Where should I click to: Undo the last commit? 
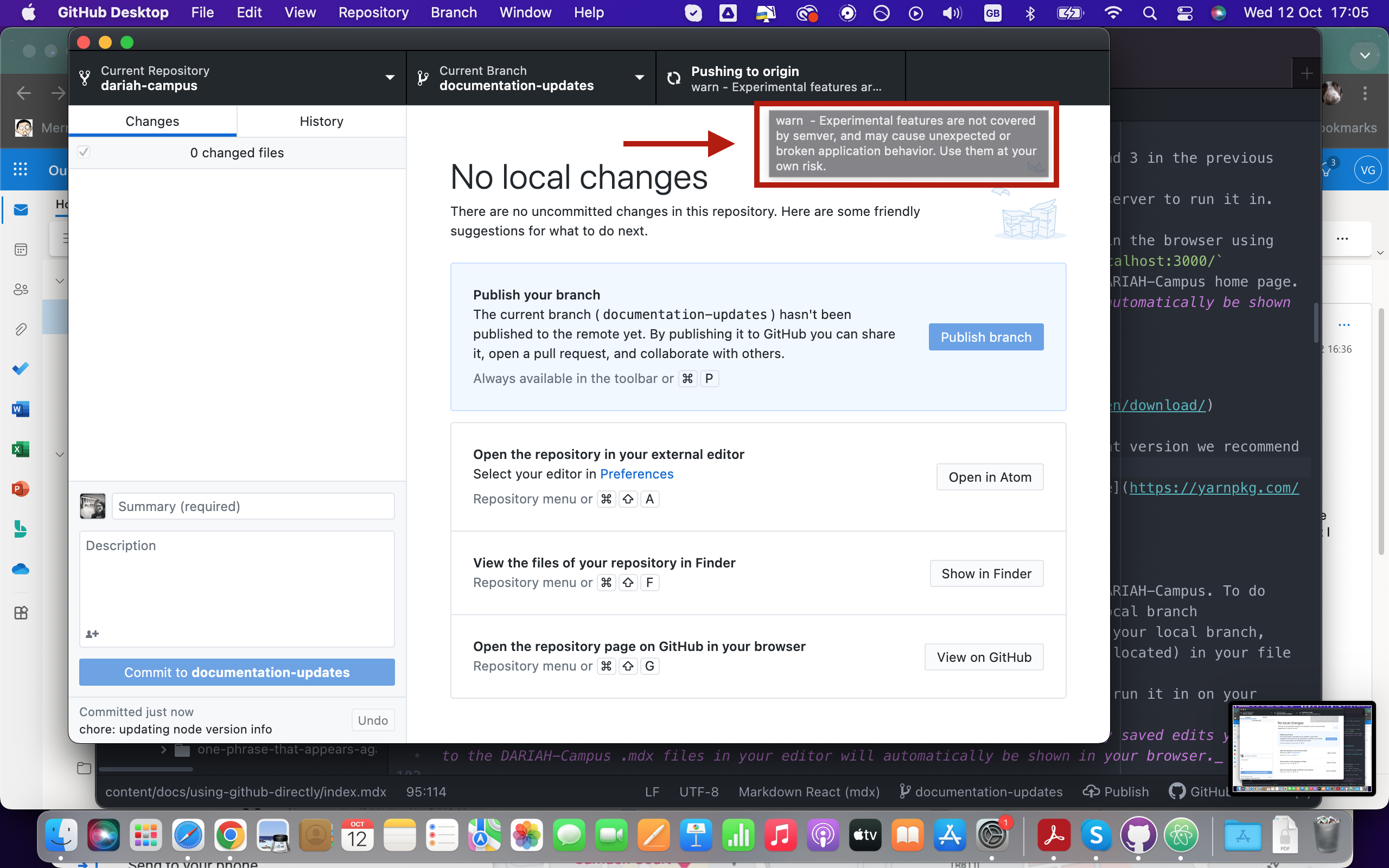[x=373, y=720]
